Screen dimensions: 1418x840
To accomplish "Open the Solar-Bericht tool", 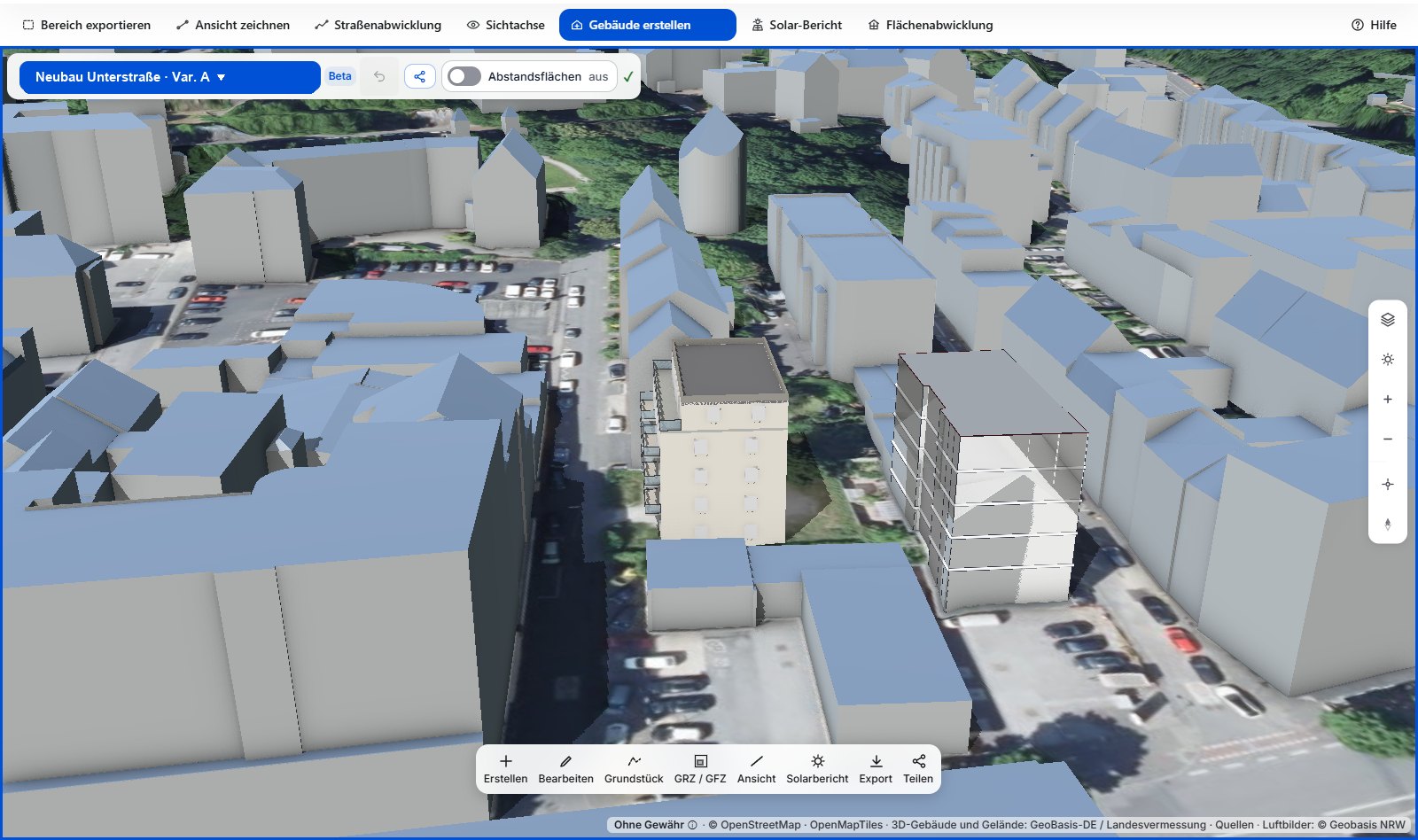I will click(796, 25).
